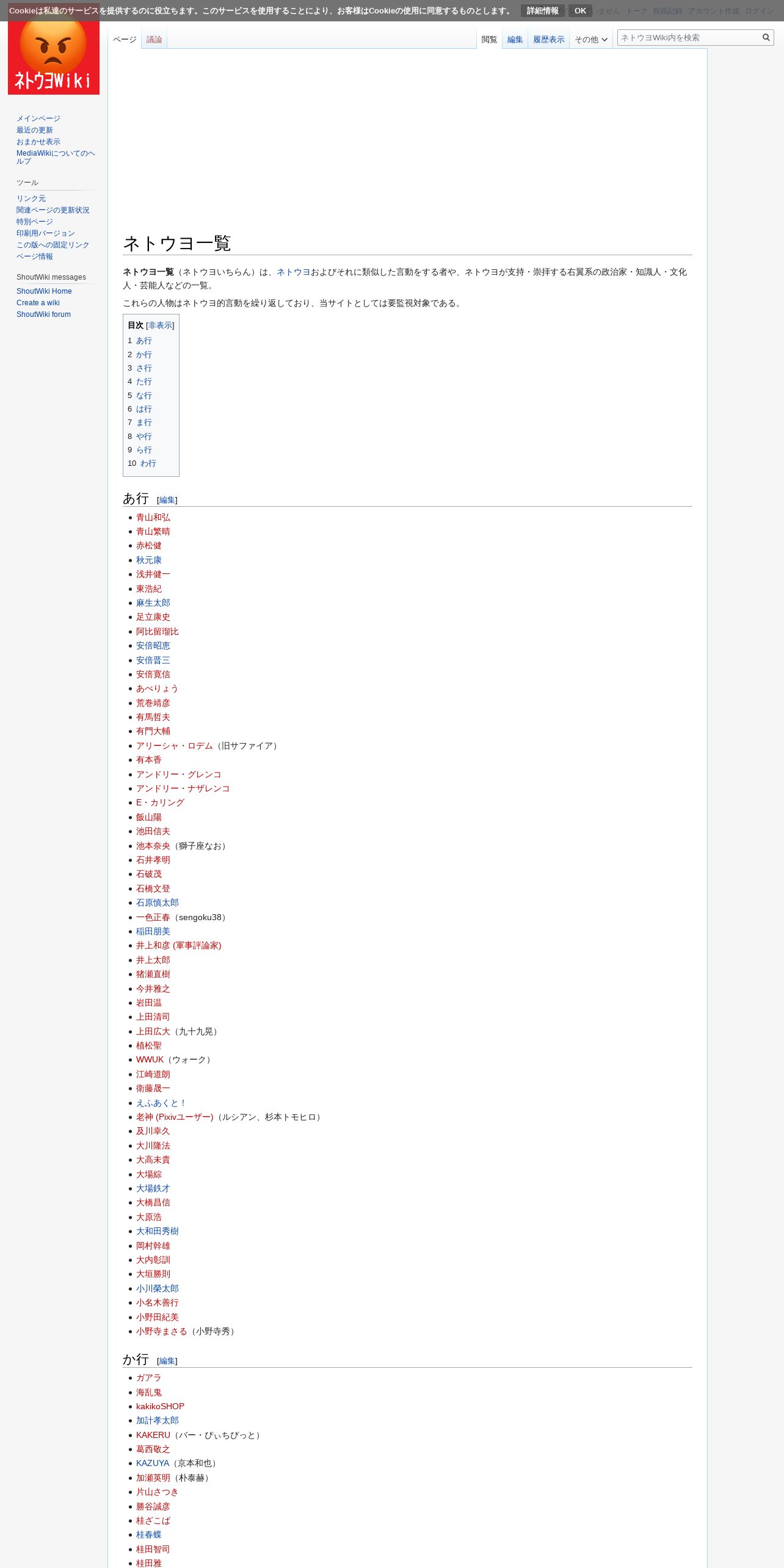Open MediaWikiについてのヘルプ link
Screen dimensions: 784x1568
56,157
